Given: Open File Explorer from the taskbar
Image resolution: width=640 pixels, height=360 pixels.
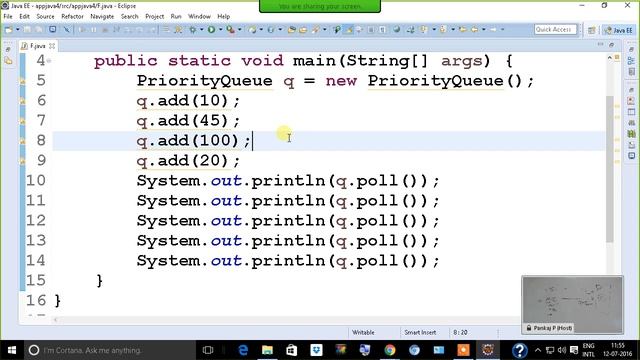Looking at the screenshot, I should [267, 350].
